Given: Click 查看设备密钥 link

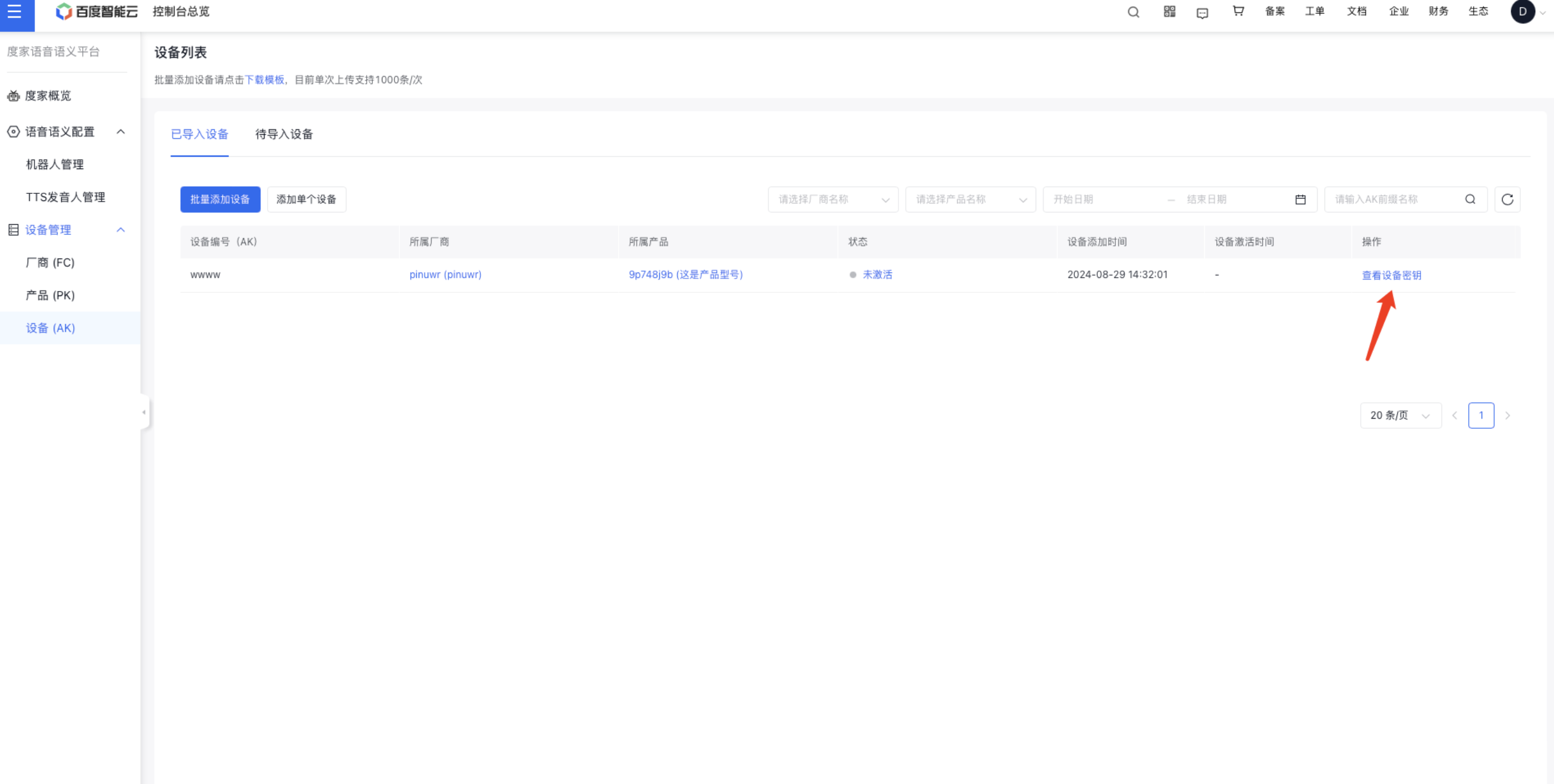Looking at the screenshot, I should 1391,275.
